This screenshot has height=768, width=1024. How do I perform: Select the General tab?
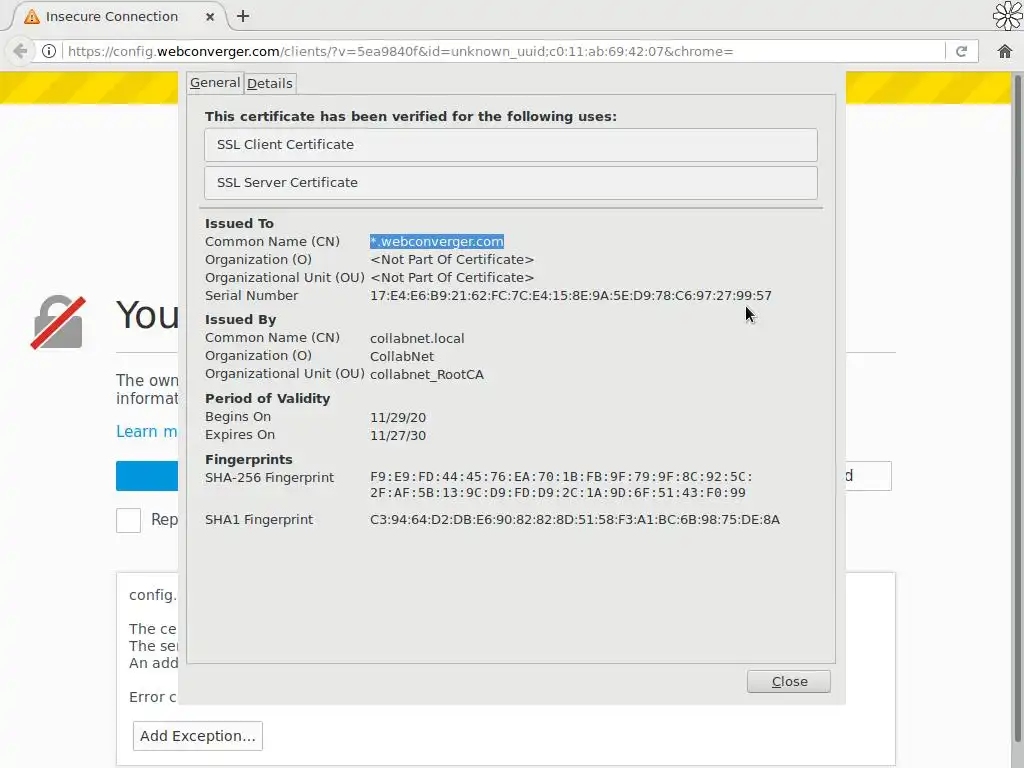click(215, 83)
